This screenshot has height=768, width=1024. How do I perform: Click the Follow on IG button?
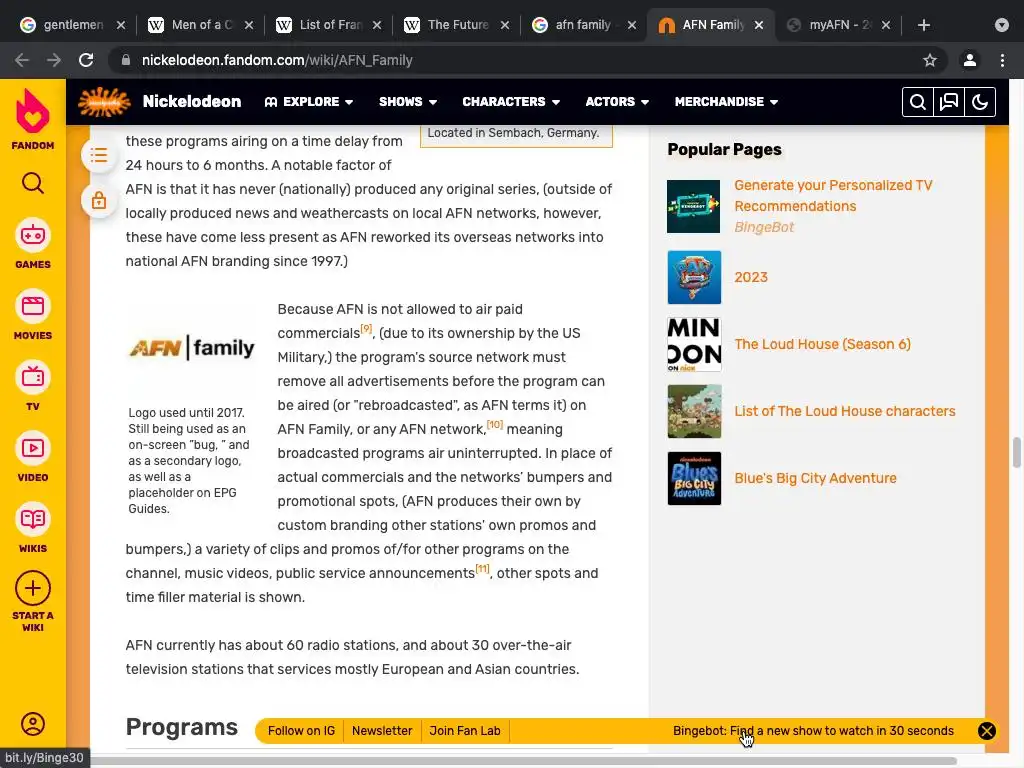pyautogui.click(x=301, y=731)
